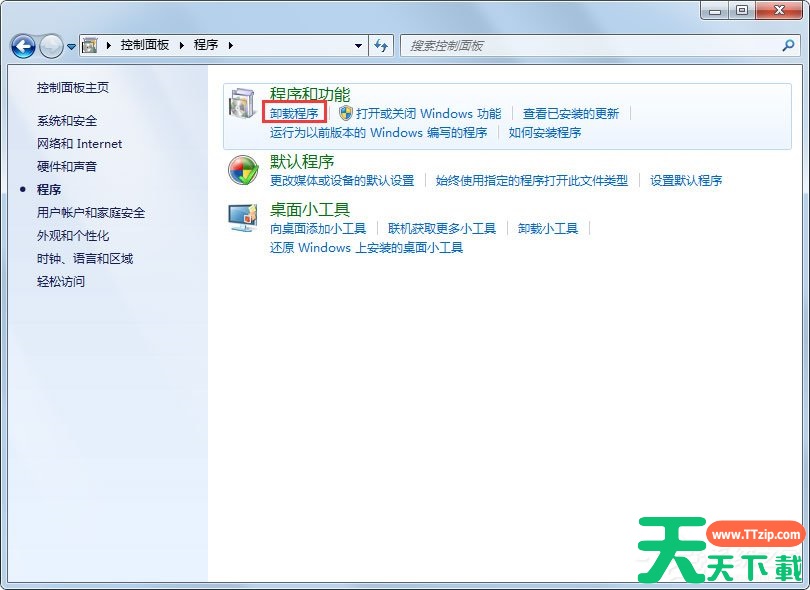810x590 pixels.
Task: Open 卸载小工具 link
Action: coord(548,228)
